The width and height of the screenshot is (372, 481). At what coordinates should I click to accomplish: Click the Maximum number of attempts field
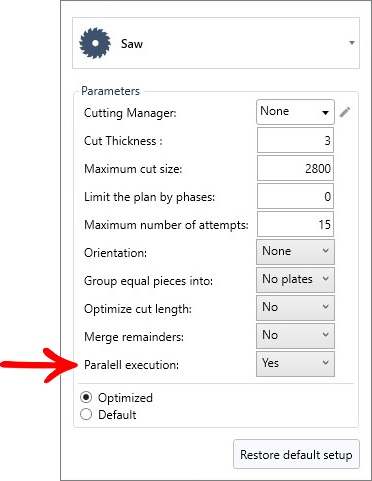tap(295, 224)
